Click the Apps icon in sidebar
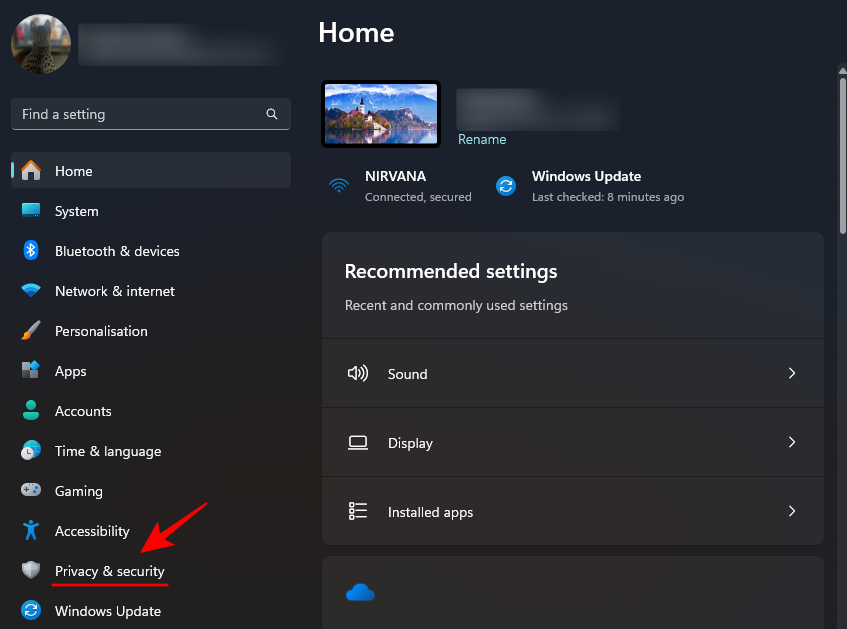The width and height of the screenshot is (847, 629). [31, 370]
